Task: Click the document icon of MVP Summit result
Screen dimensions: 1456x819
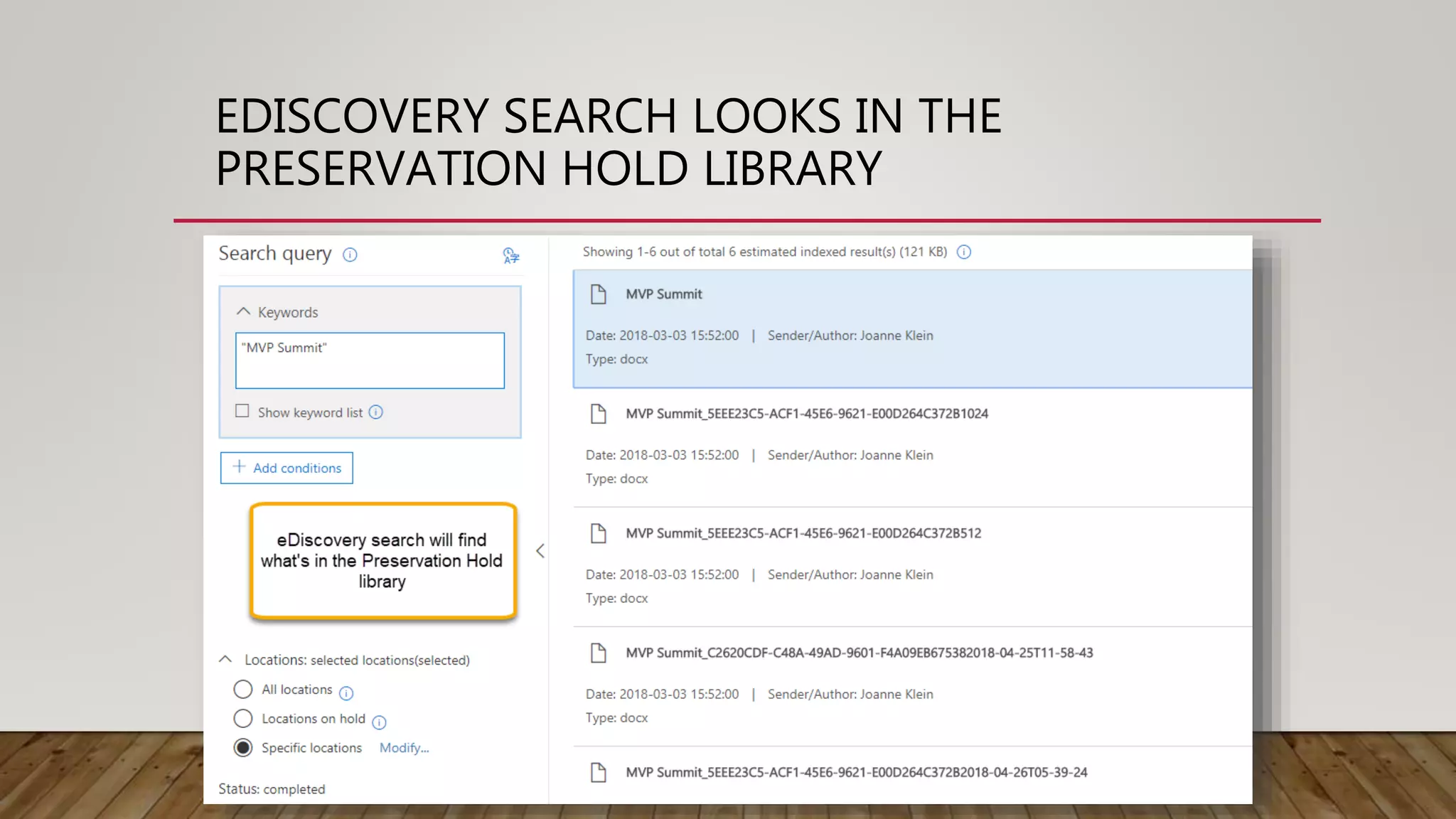Action: click(x=599, y=294)
